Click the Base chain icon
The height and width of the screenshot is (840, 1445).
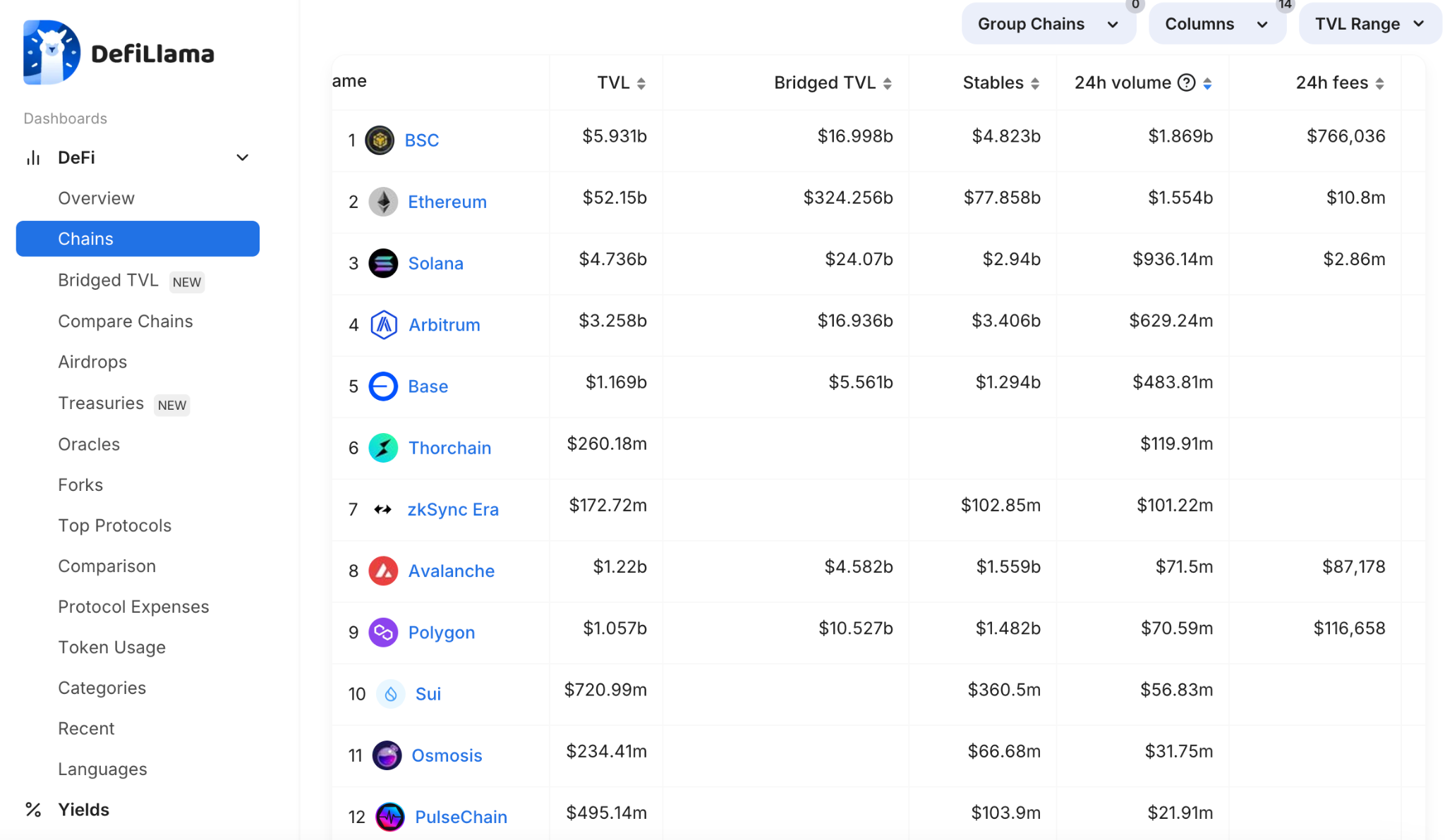pyautogui.click(x=383, y=386)
